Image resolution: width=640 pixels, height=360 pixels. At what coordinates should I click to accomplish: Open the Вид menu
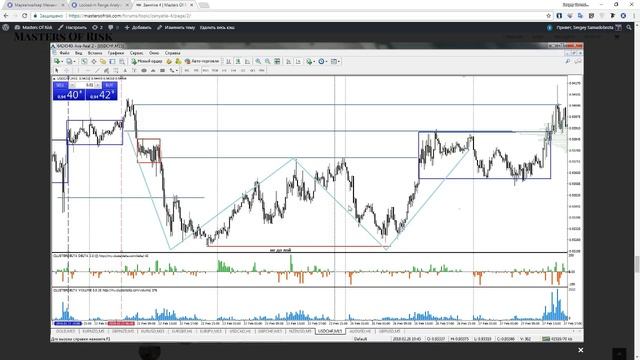[79, 53]
